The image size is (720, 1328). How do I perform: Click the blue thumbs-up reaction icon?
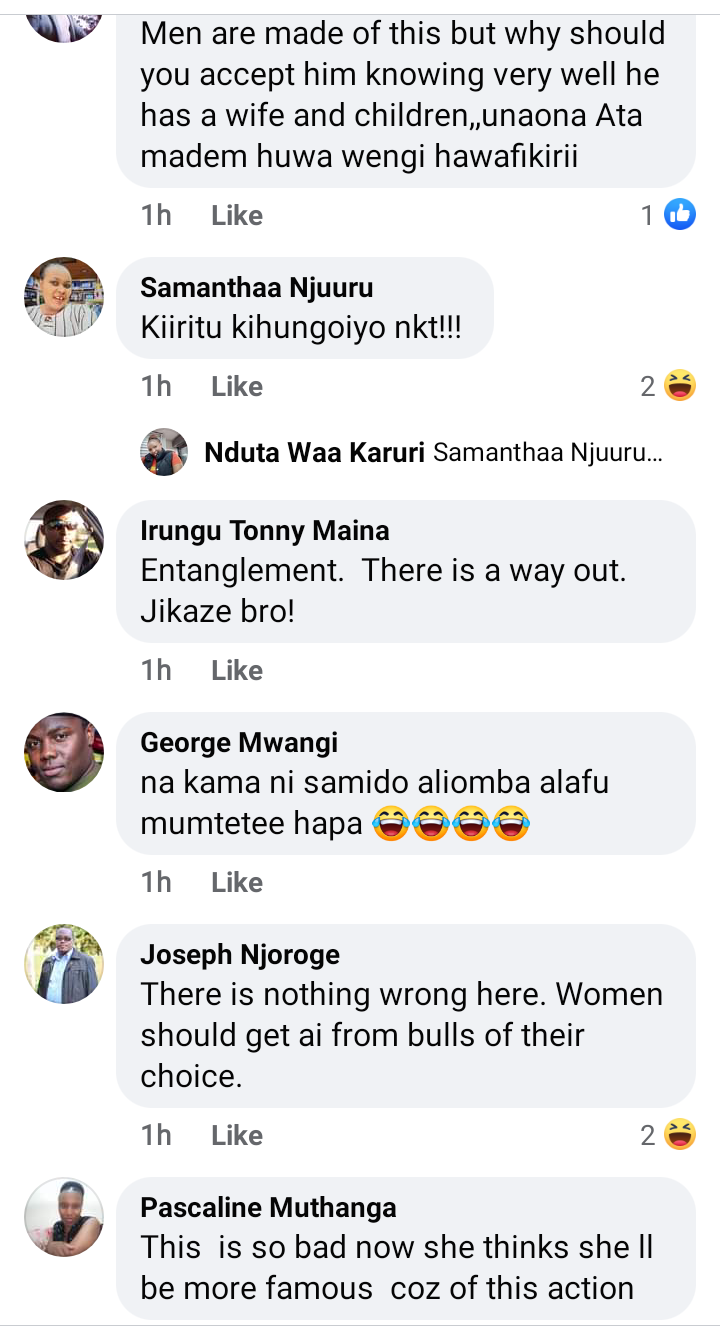tap(680, 214)
